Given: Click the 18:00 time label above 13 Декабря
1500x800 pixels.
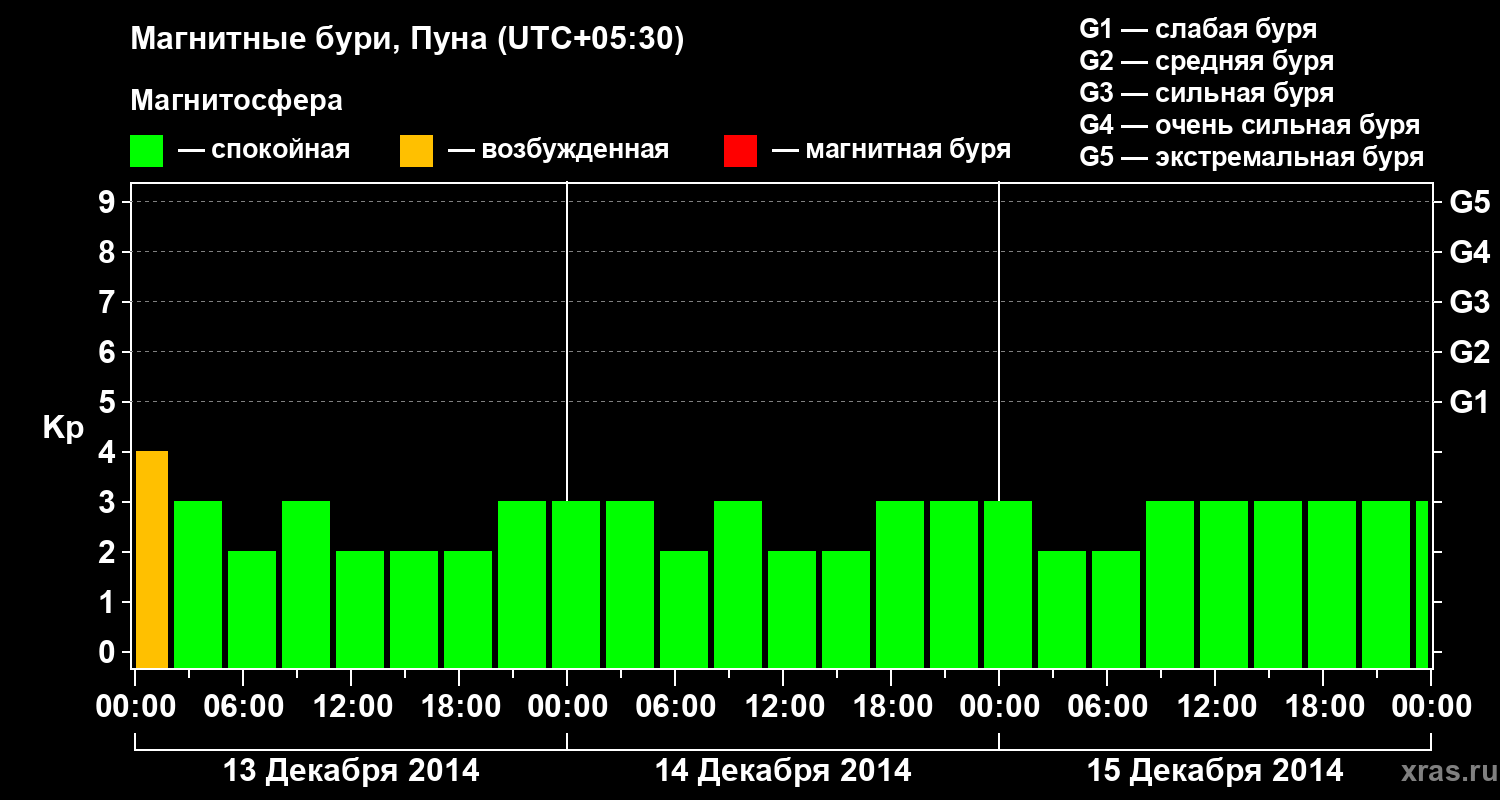Looking at the screenshot, I should point(459,706).
